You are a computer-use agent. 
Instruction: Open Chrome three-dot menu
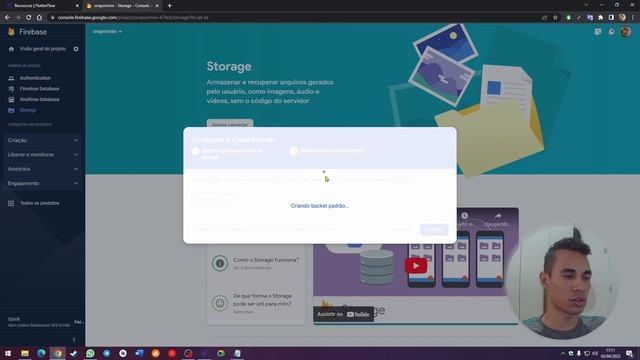633,18
